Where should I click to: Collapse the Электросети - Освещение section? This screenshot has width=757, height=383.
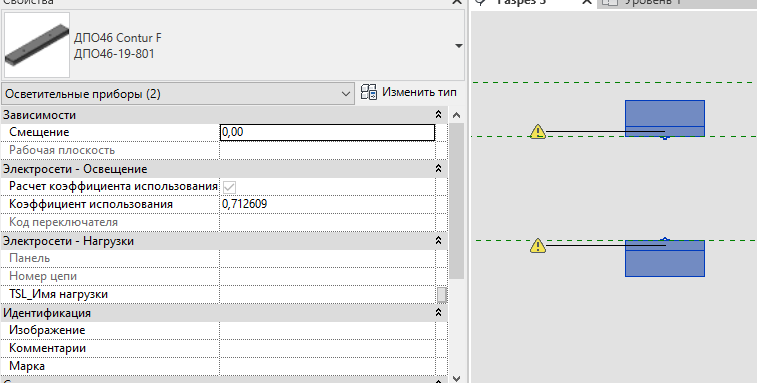click(438, 169)
